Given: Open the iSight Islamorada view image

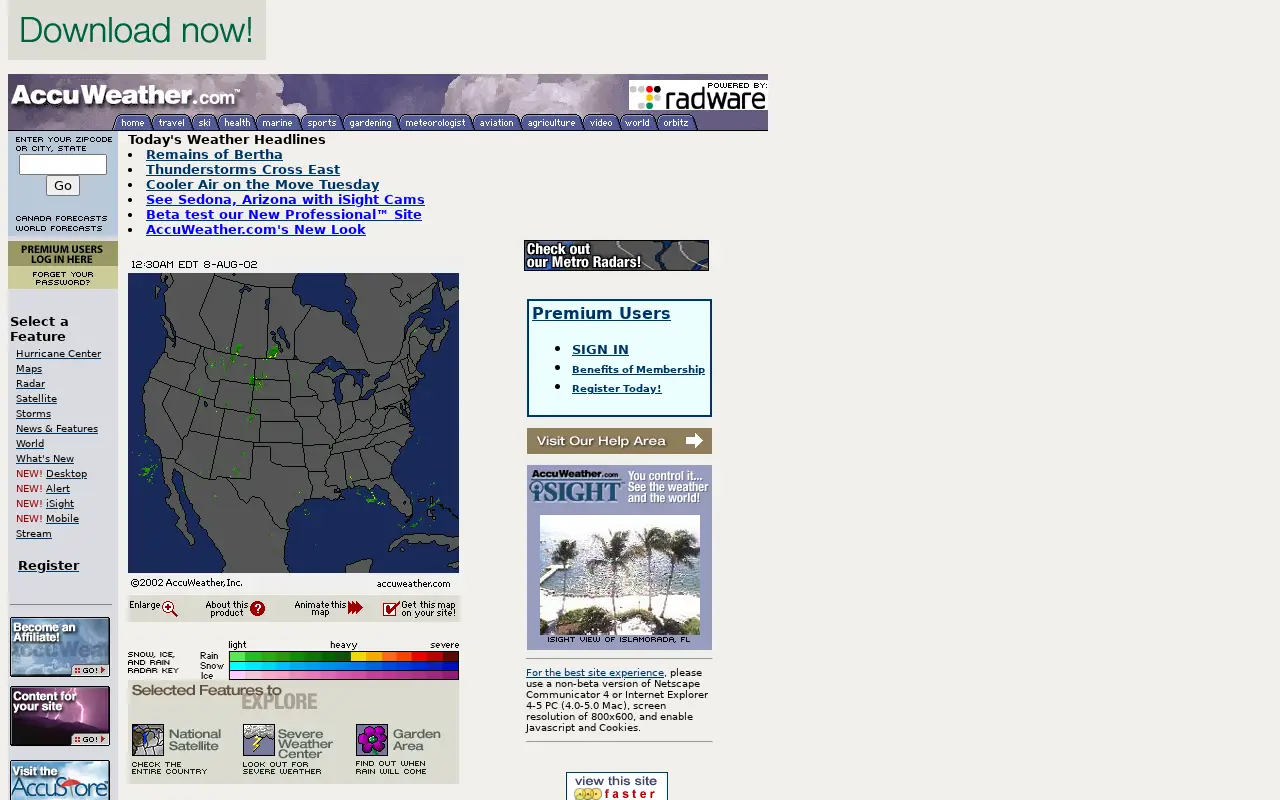Looking at the screenshot, I should [x=620, y=574].
